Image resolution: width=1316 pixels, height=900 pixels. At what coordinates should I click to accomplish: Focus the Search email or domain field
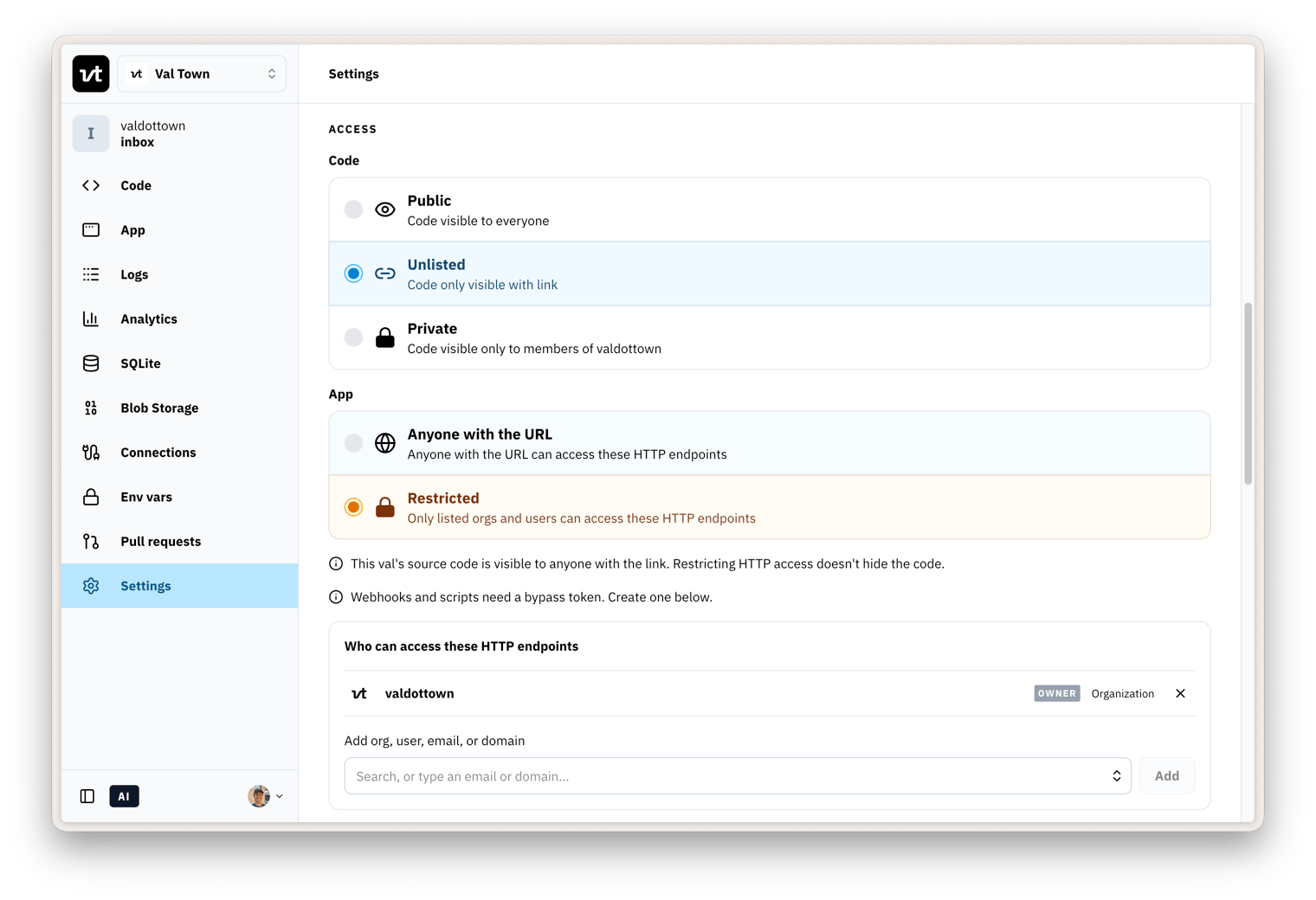[738, 776]
